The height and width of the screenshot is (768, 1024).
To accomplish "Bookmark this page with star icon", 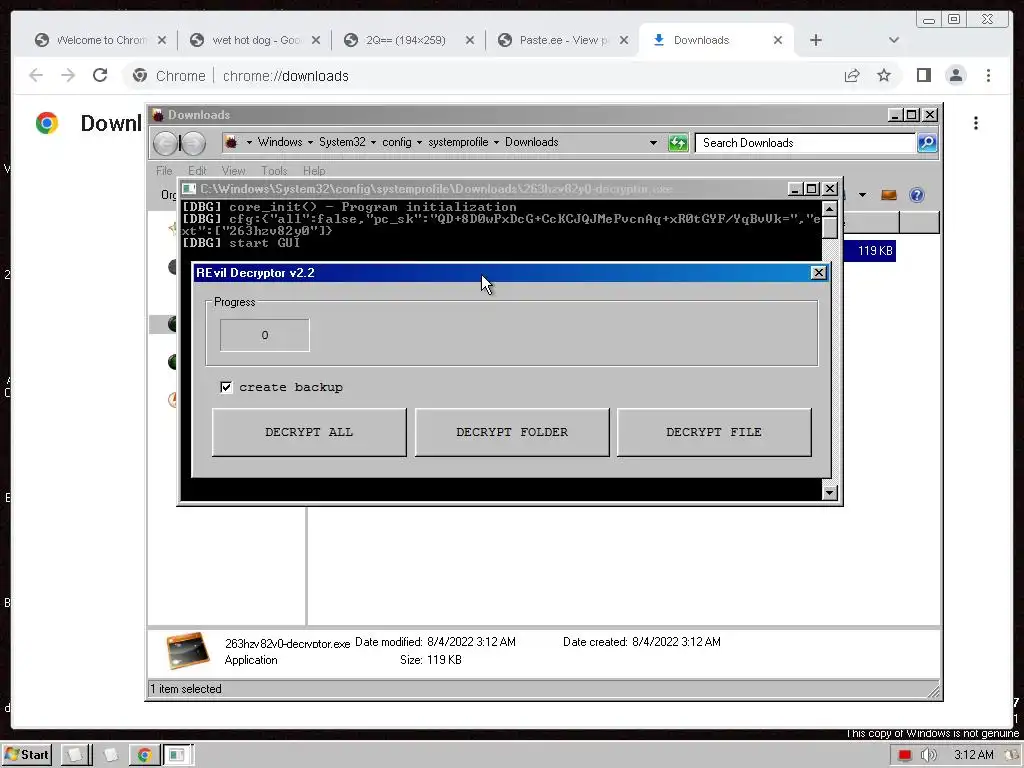I will (884, 75).
